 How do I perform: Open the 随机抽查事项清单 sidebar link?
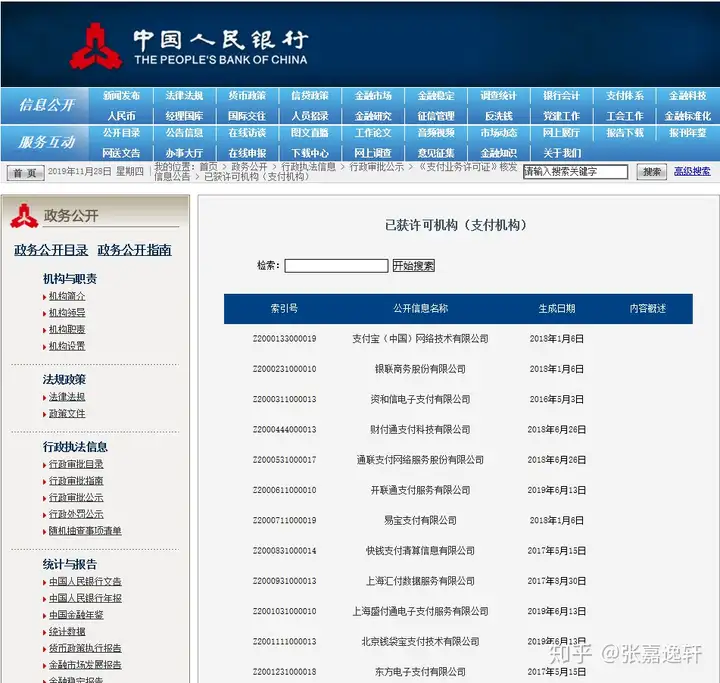tap(85, 531)
